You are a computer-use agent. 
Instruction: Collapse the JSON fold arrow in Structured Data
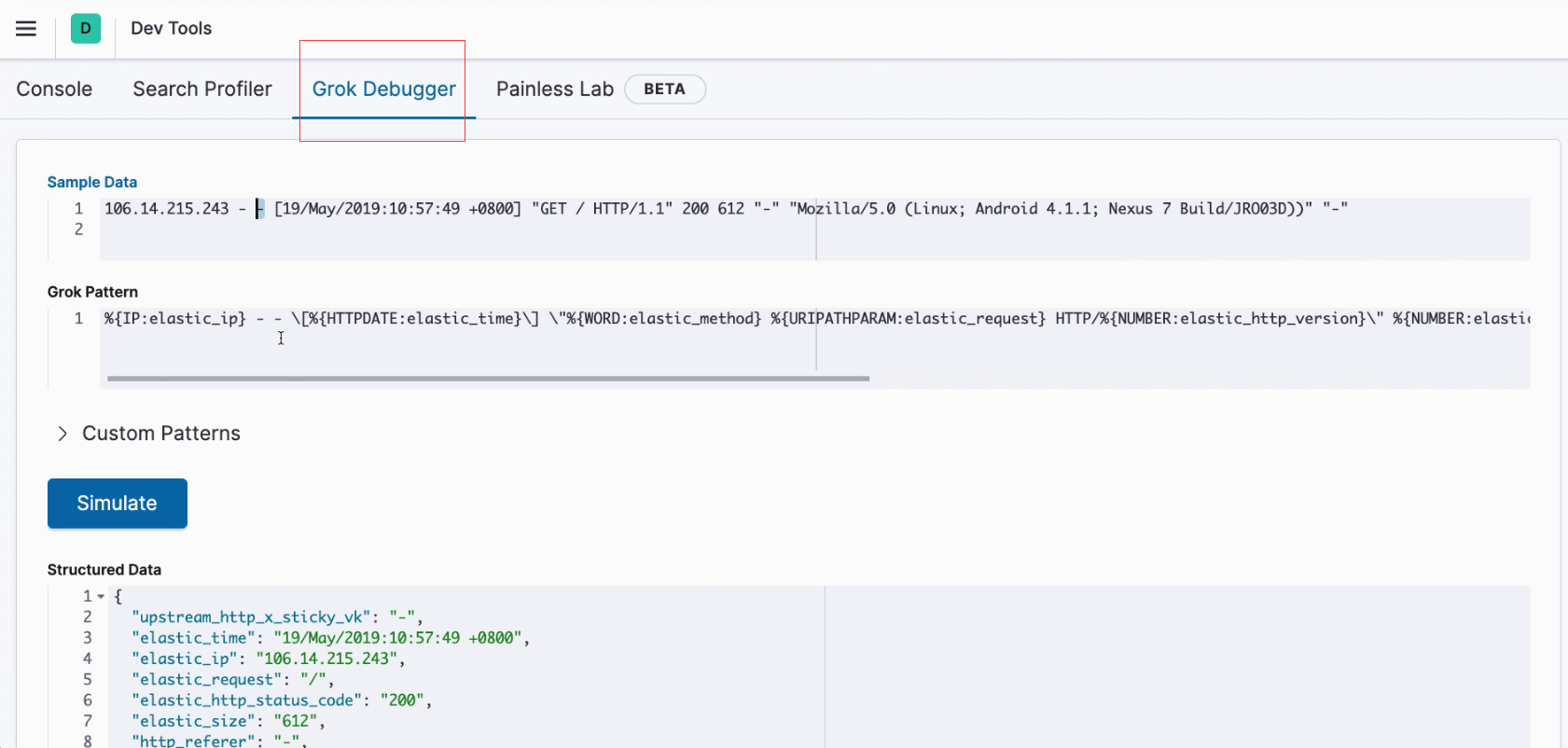pos(101,597)
